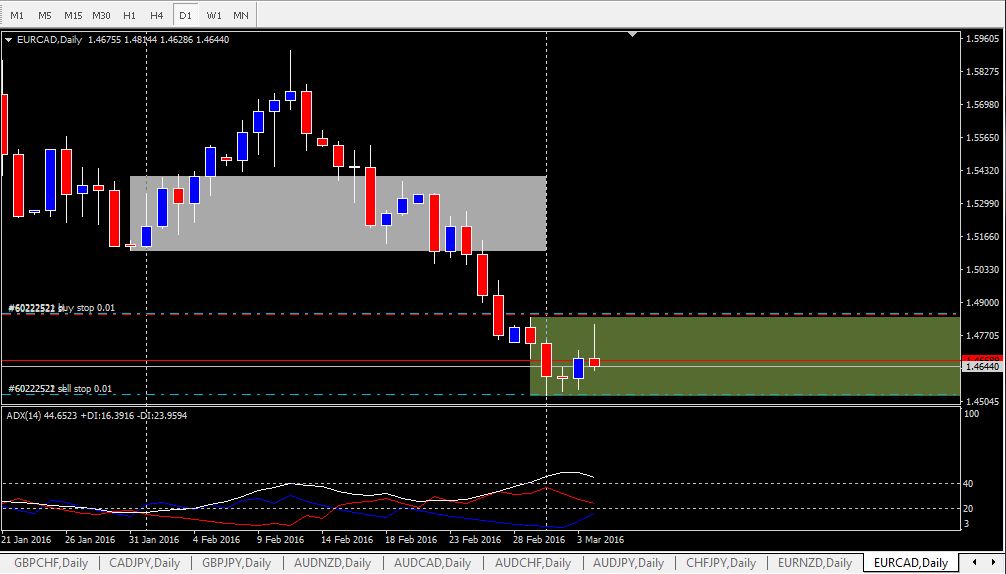Click the chart shift triangle marker at top
The height and width of the screenshot is (574, 1006).
click(x=632, y=35)
